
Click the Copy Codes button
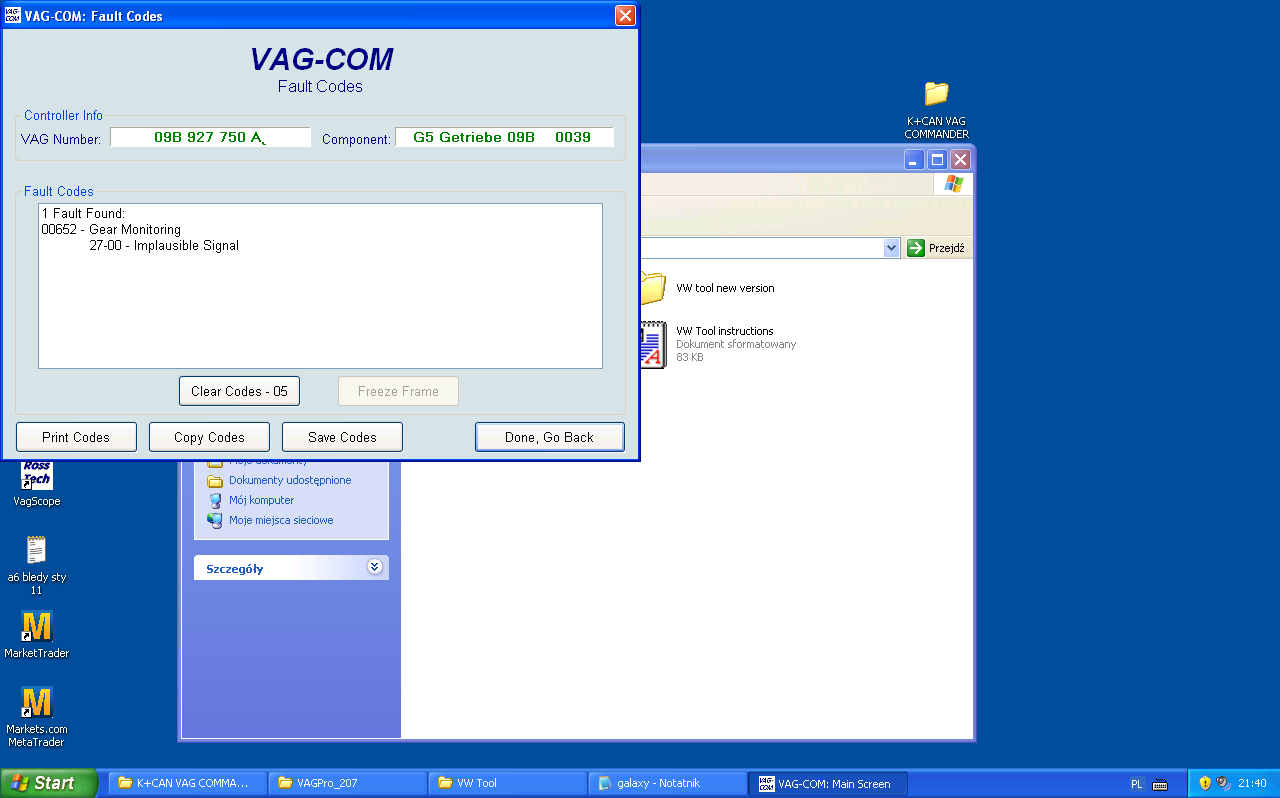[x=209, y=437]
